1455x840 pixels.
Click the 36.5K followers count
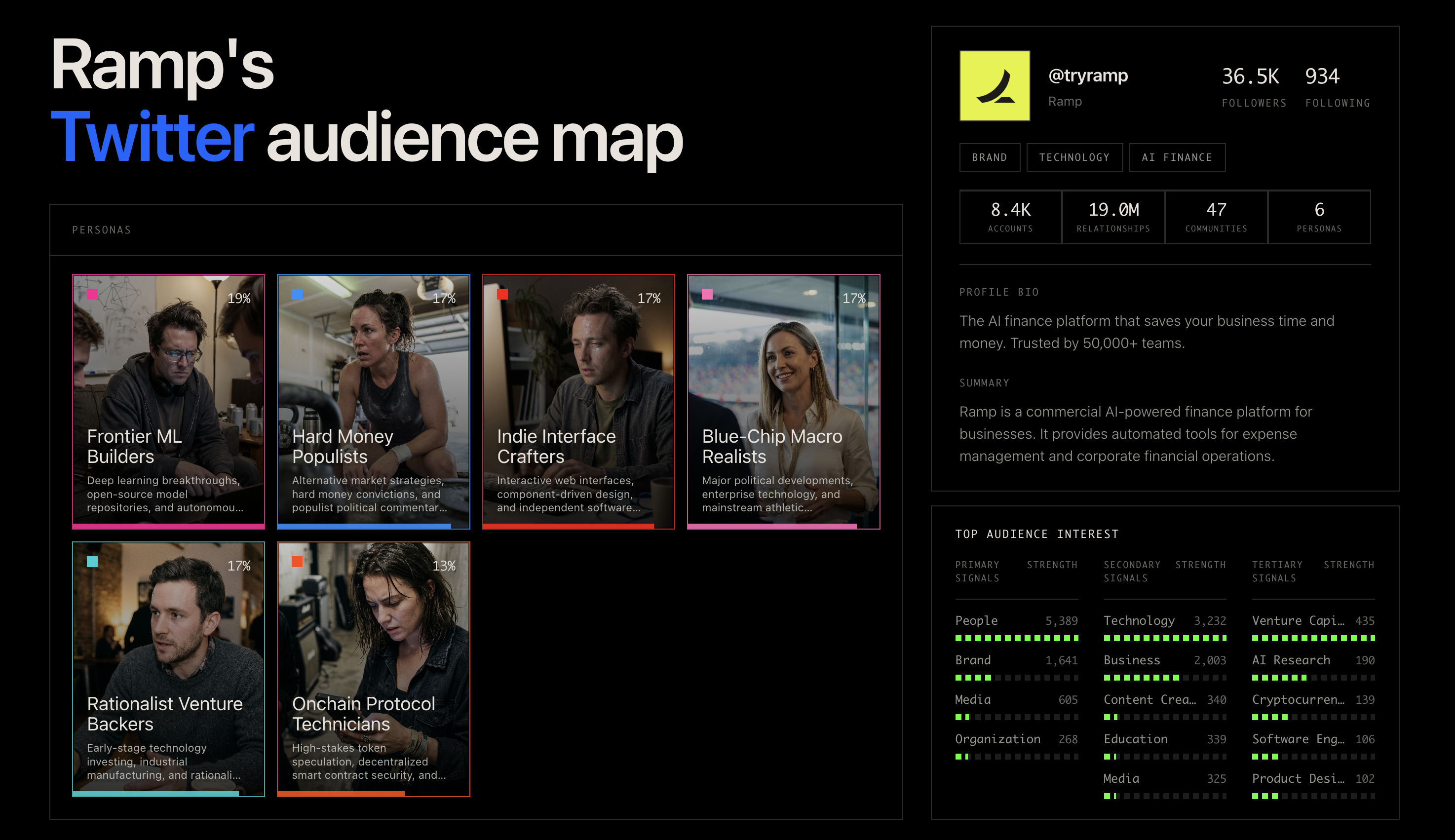point(1250,76)
